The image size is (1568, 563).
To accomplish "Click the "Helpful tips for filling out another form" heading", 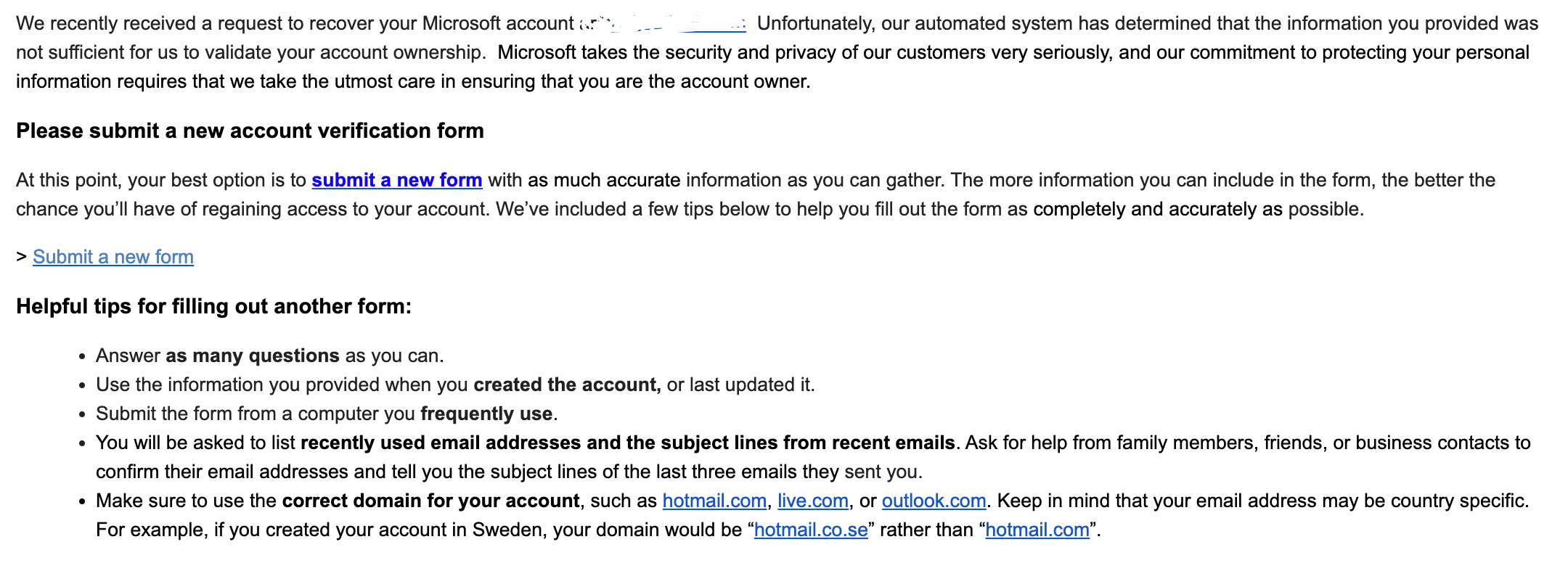I will [213, 306].
